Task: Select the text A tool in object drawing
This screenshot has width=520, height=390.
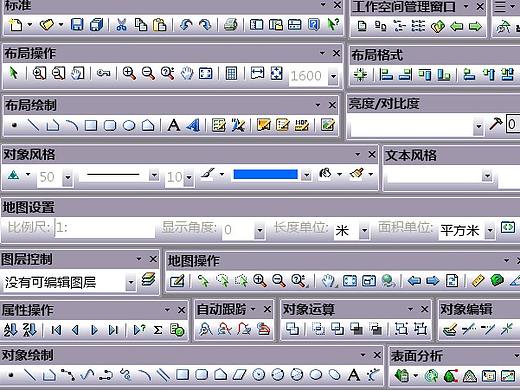Action: pyautogui.click(x=354, y=375)
